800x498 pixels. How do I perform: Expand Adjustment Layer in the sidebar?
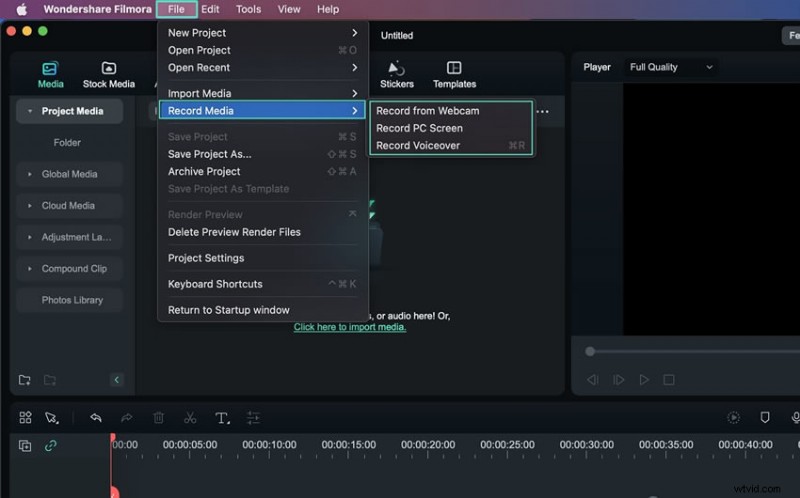pos(30,238)
